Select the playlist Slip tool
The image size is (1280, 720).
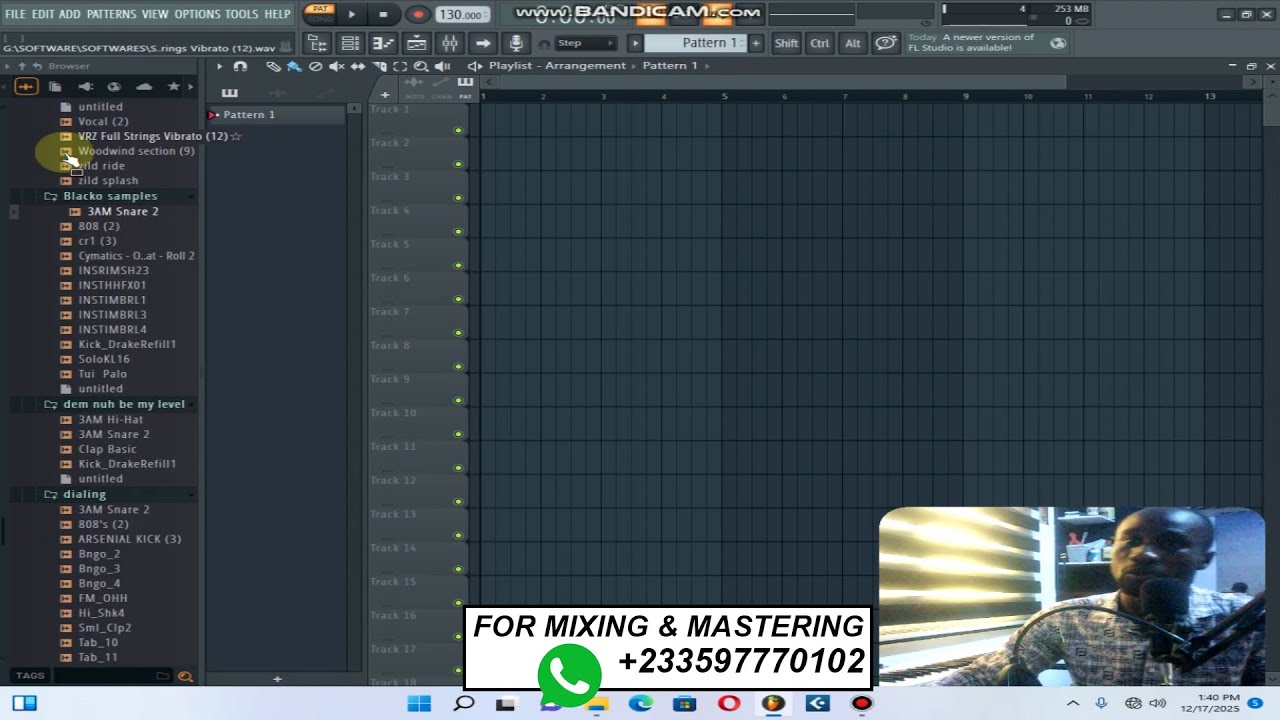tap(357, 66)
